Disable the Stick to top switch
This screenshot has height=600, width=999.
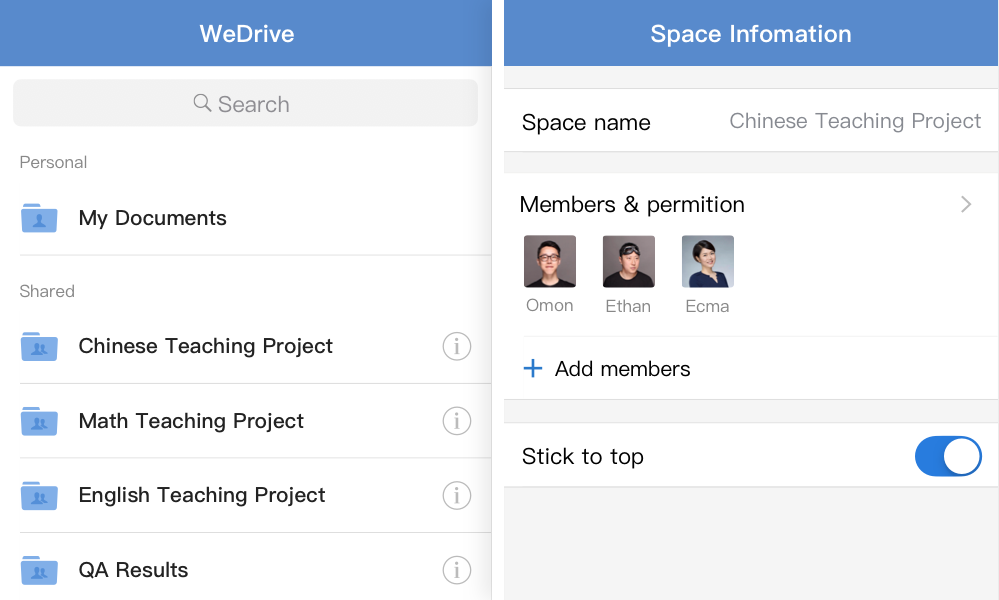pyautogui.click(x=947, y=456)
